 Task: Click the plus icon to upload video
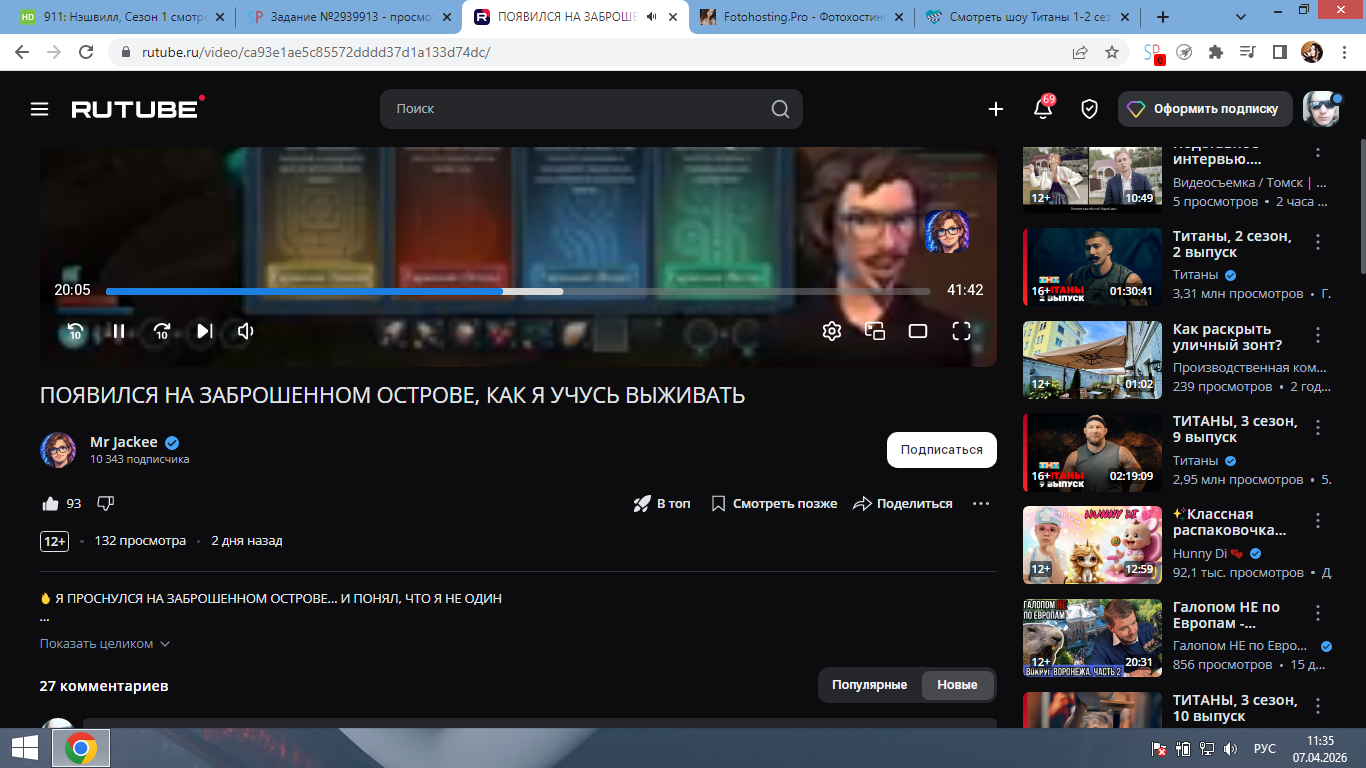coord(995,109)
